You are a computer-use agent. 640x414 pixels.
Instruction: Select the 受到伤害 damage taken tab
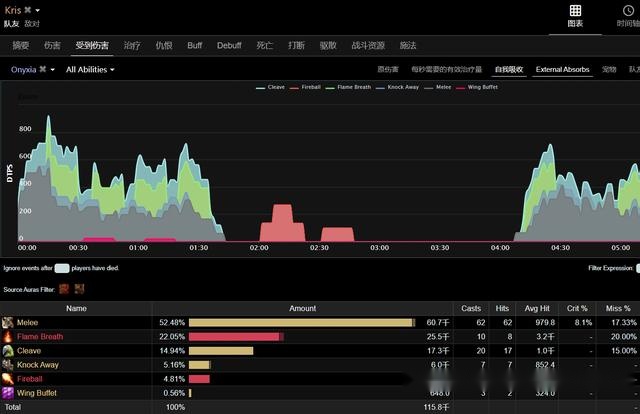coord(92,45)
